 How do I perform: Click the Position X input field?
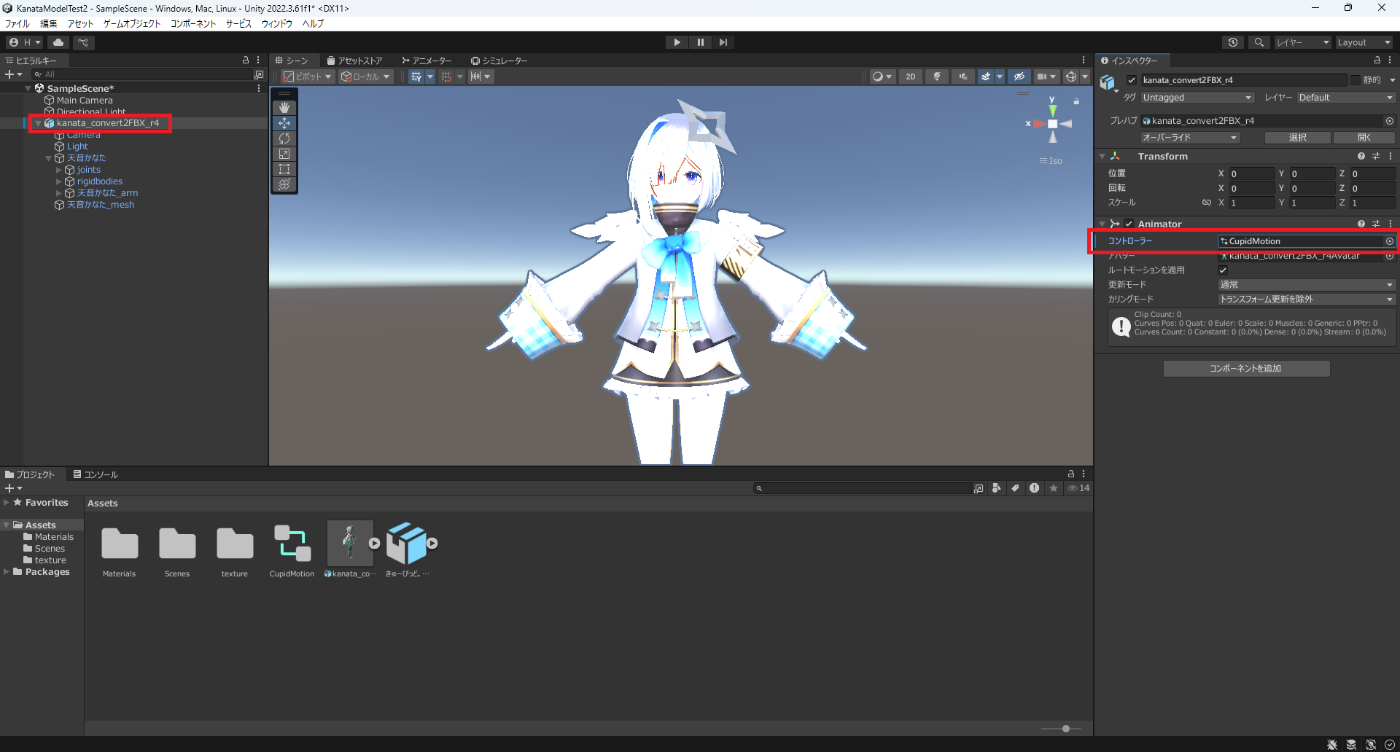[1252, 174]
